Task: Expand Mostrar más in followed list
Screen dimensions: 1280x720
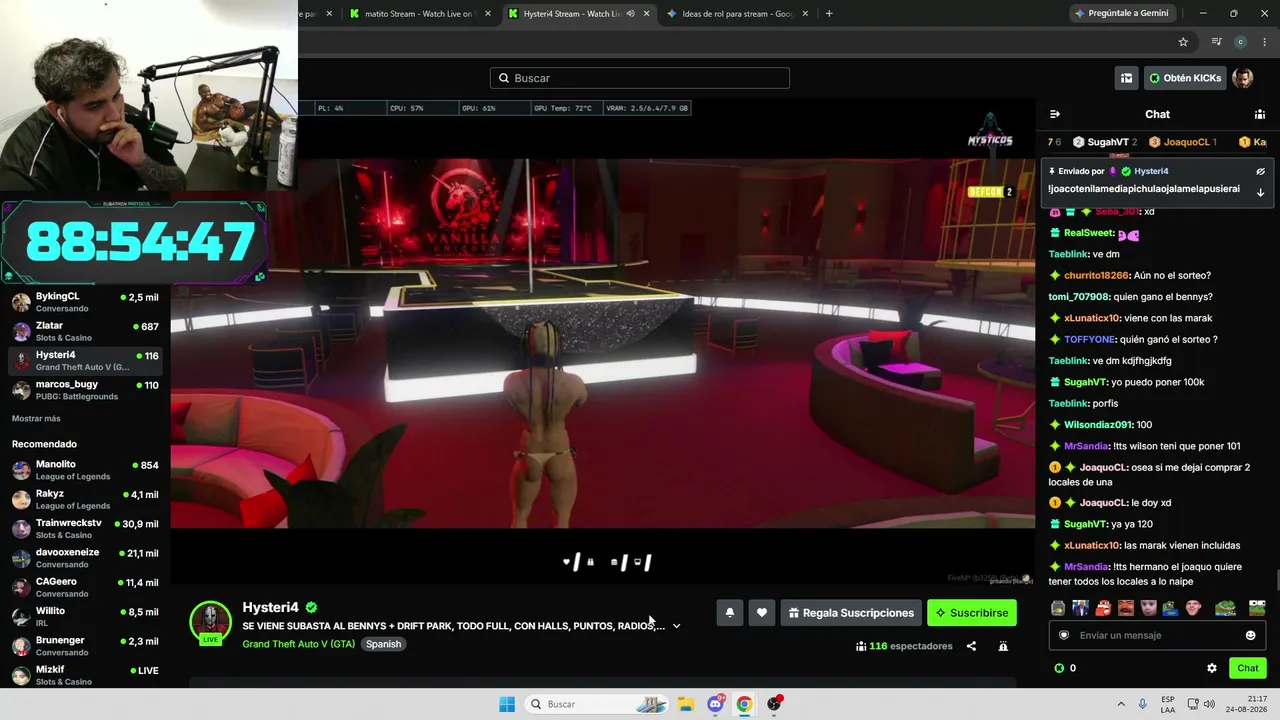Action: point(36,418)
